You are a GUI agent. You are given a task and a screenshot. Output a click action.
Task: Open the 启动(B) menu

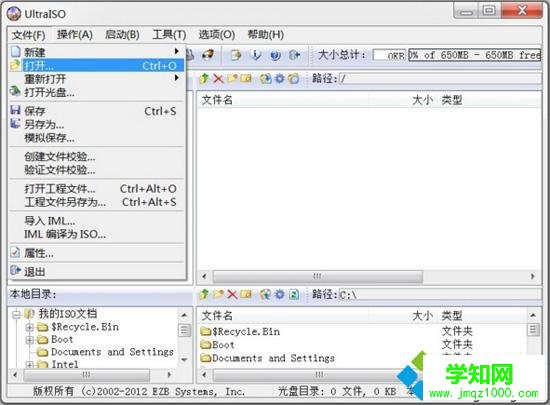(122, 34)
